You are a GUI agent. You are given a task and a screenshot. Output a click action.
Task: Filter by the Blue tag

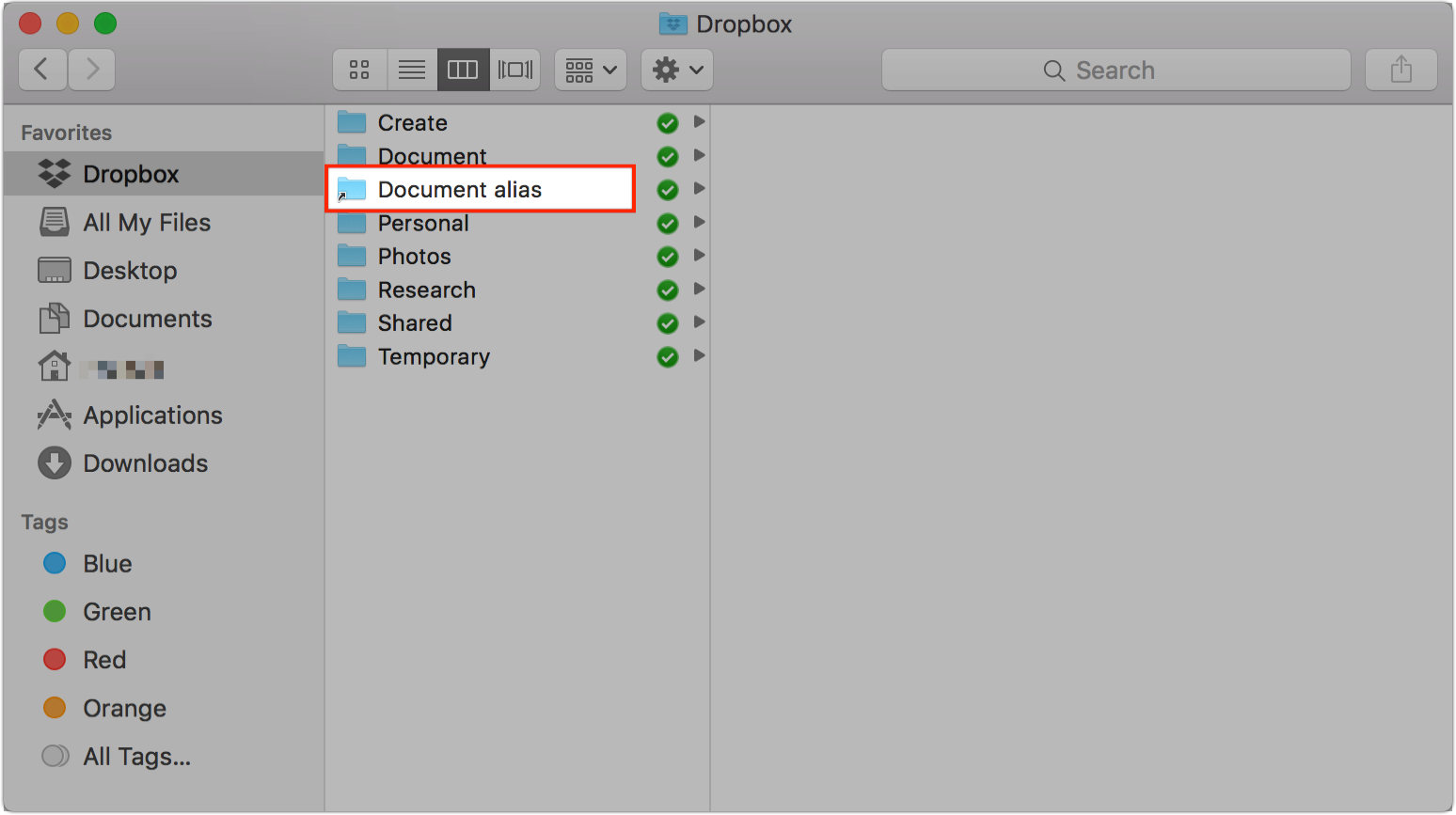107,564
